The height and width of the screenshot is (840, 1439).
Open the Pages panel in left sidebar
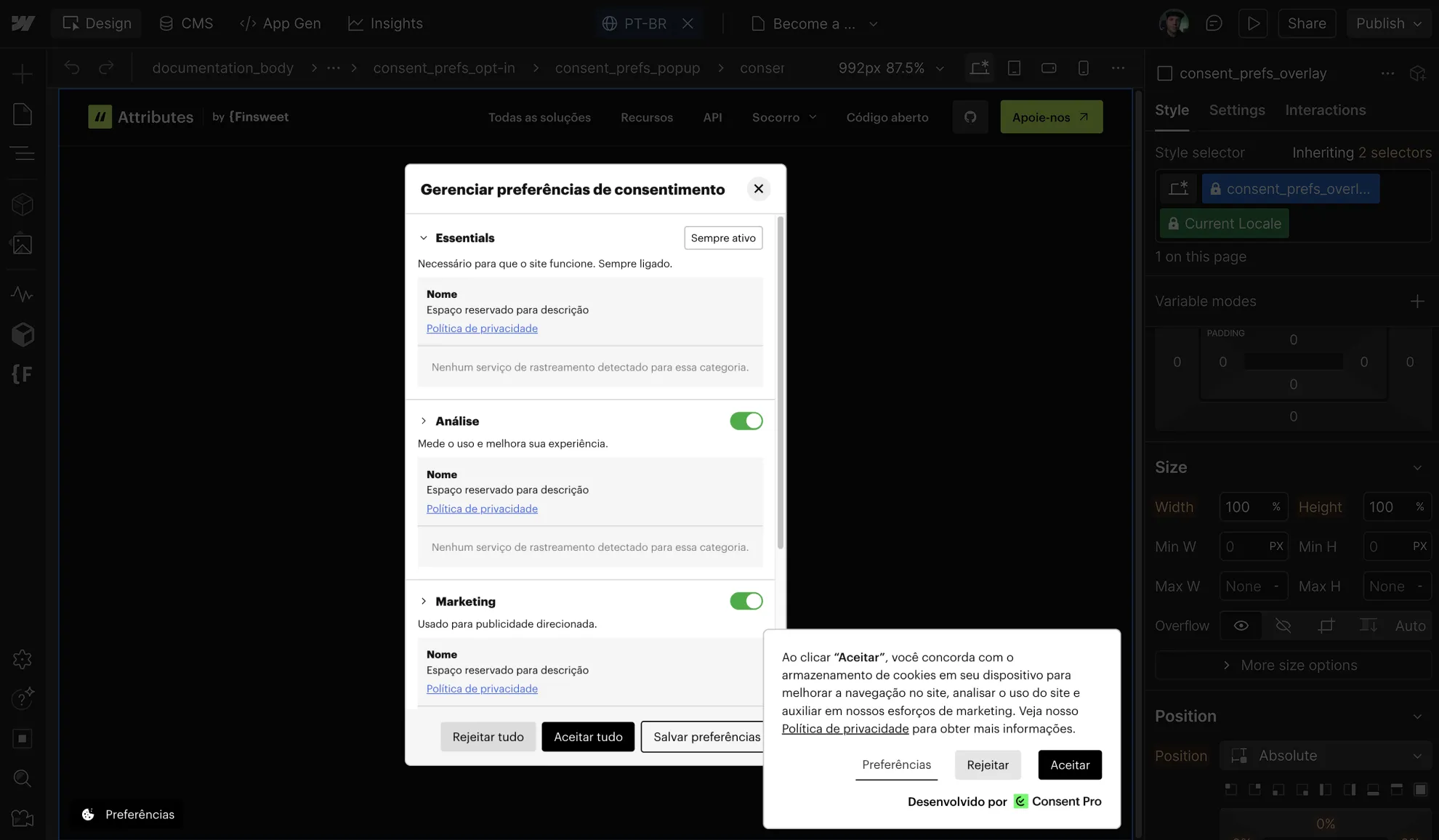[23, 114]
